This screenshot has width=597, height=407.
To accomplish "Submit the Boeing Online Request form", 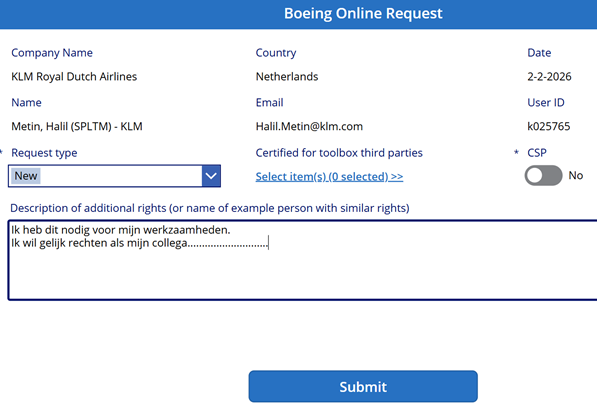I will coord(363,386).
